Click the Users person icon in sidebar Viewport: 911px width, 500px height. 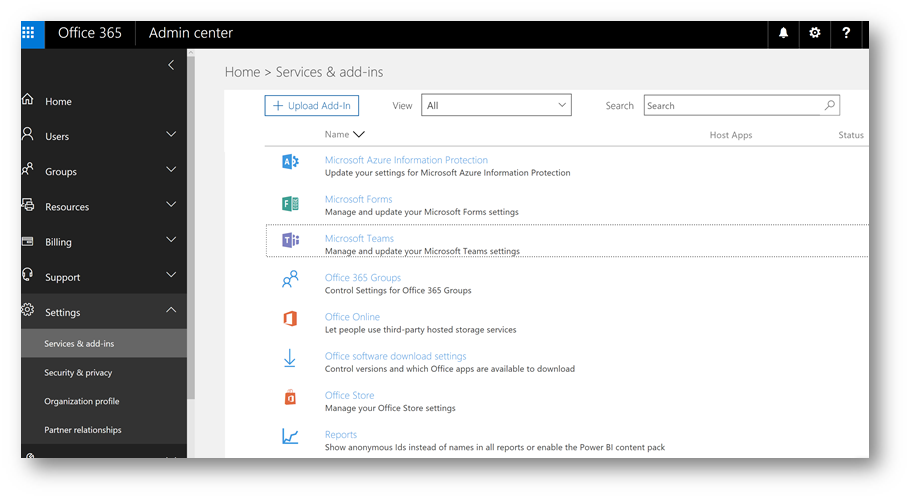[27, 134]
